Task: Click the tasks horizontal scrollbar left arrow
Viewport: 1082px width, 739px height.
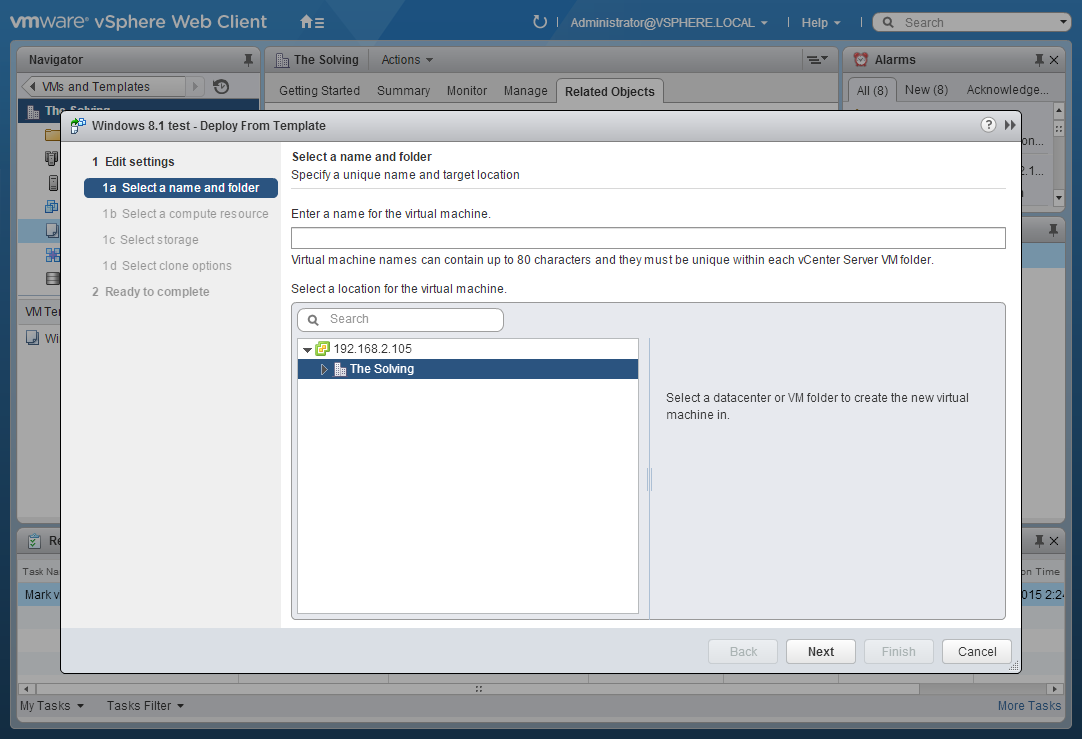Action: tap(26, 689)
